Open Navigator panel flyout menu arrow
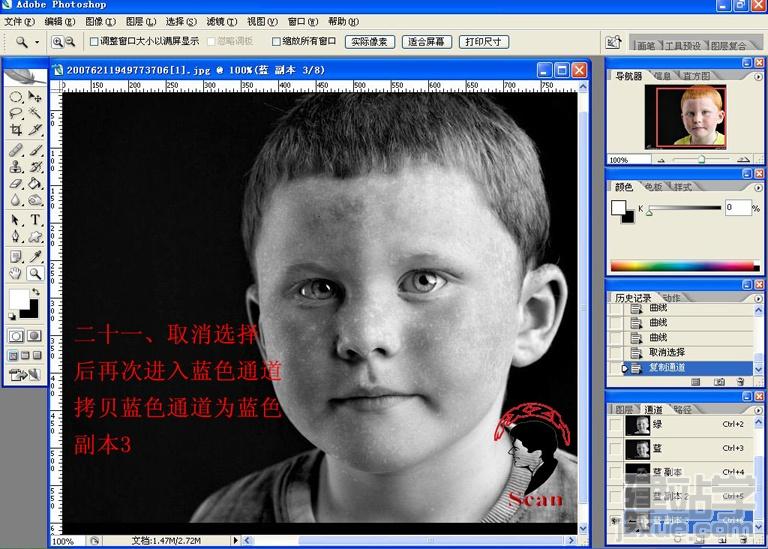768x549 pixels. pos(758,77)
